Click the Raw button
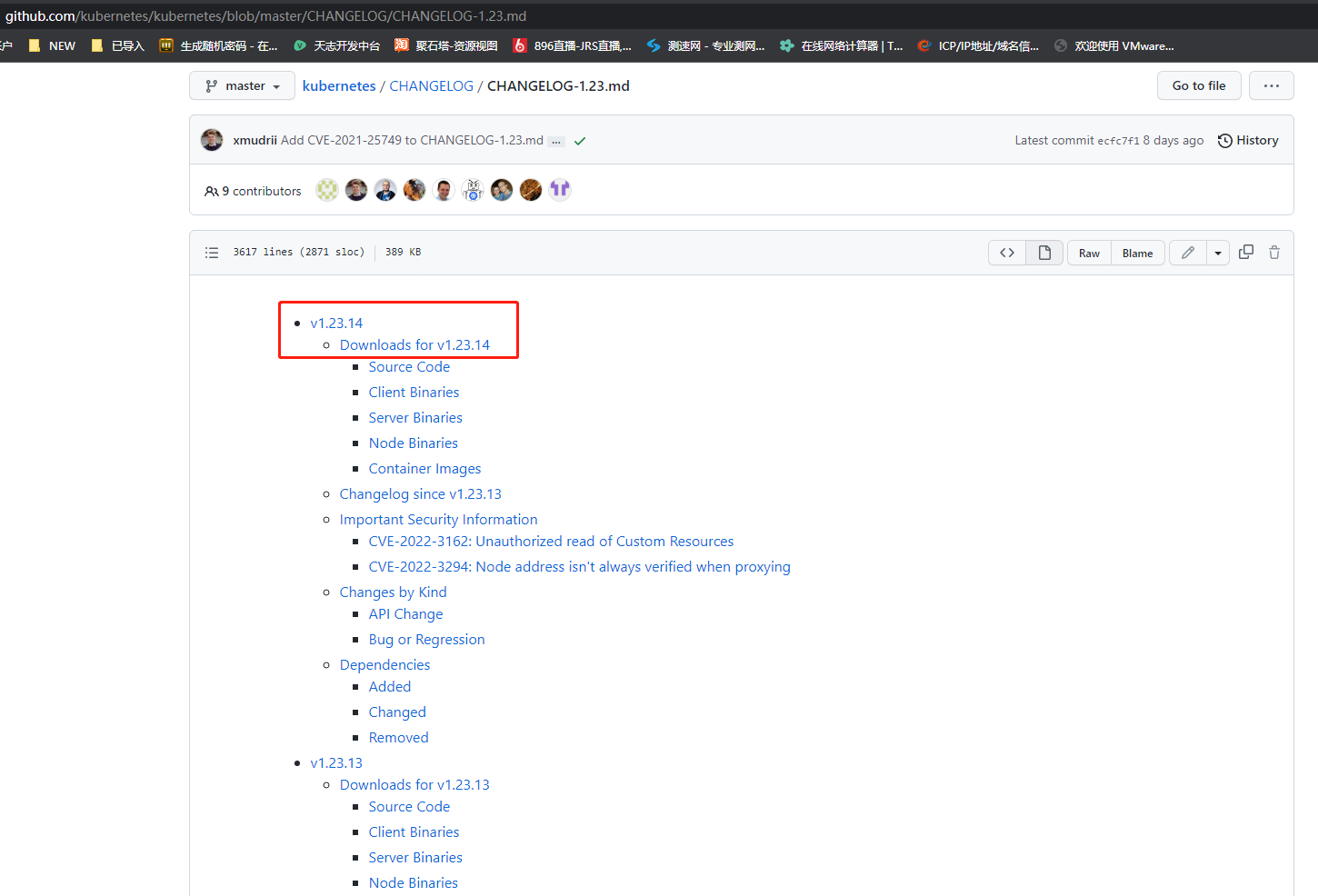 click(1089, 253)
